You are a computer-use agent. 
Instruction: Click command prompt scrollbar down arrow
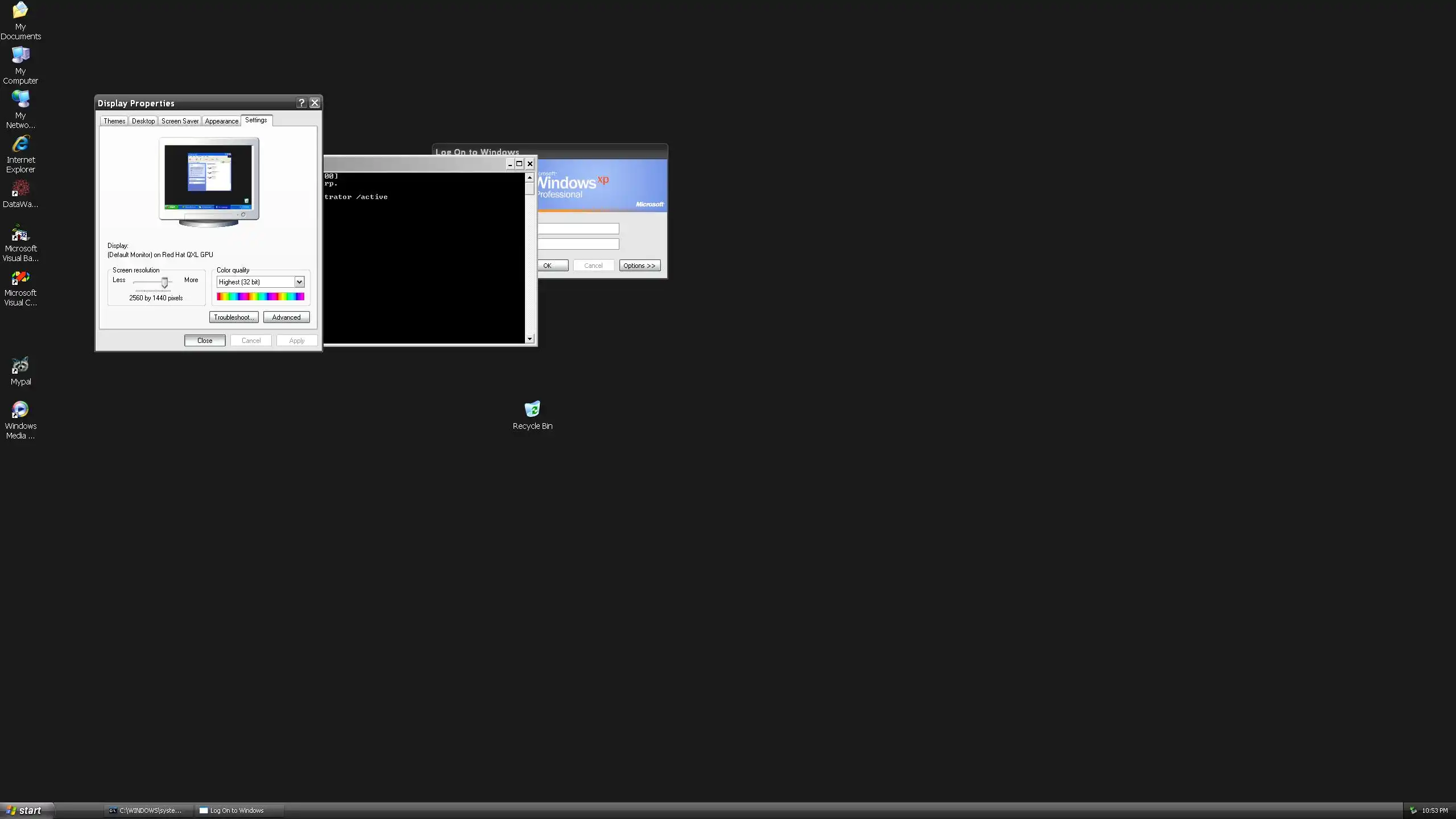pos(530,339)
